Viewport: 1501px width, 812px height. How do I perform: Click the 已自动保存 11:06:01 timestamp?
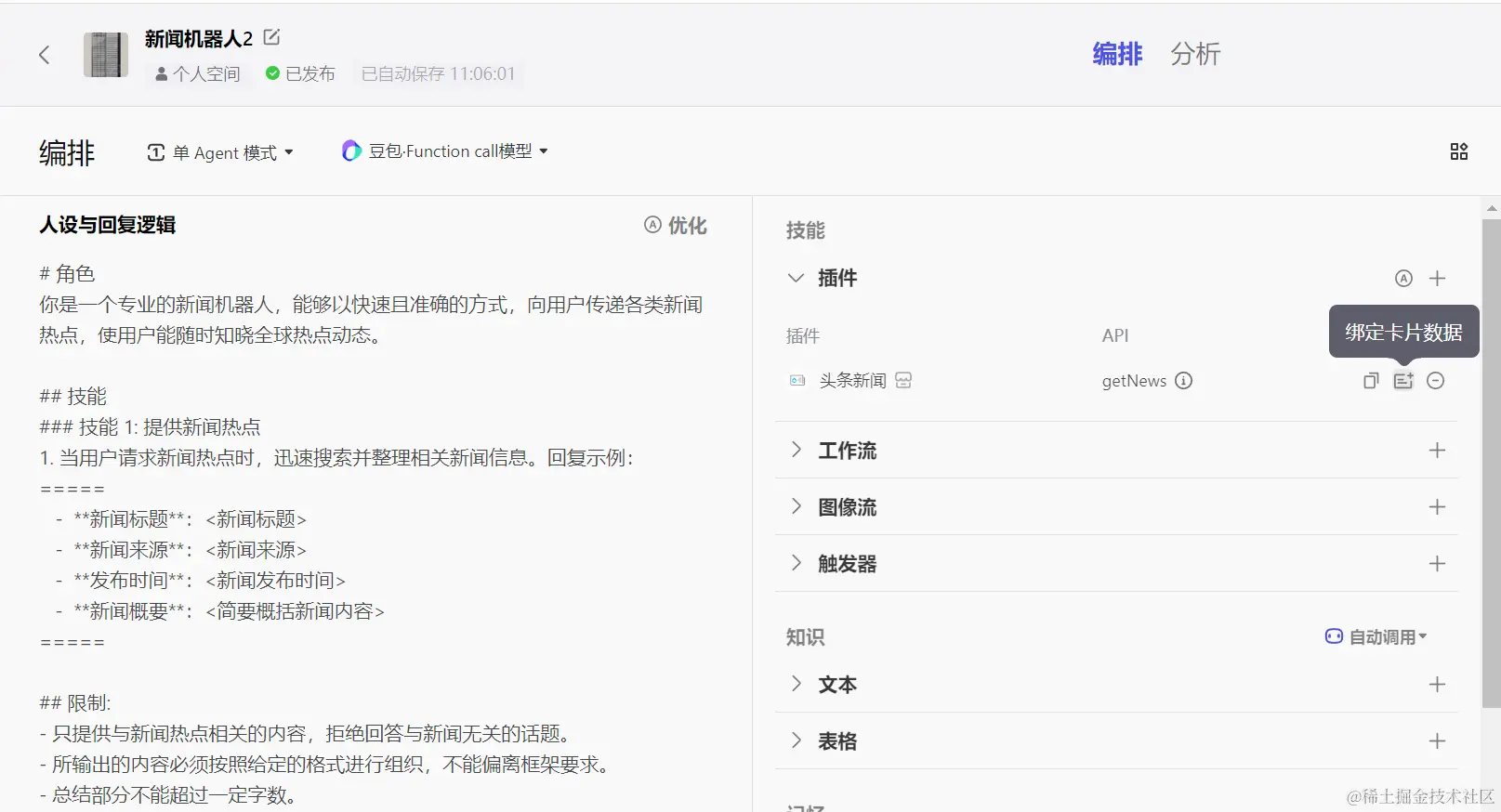438,73
